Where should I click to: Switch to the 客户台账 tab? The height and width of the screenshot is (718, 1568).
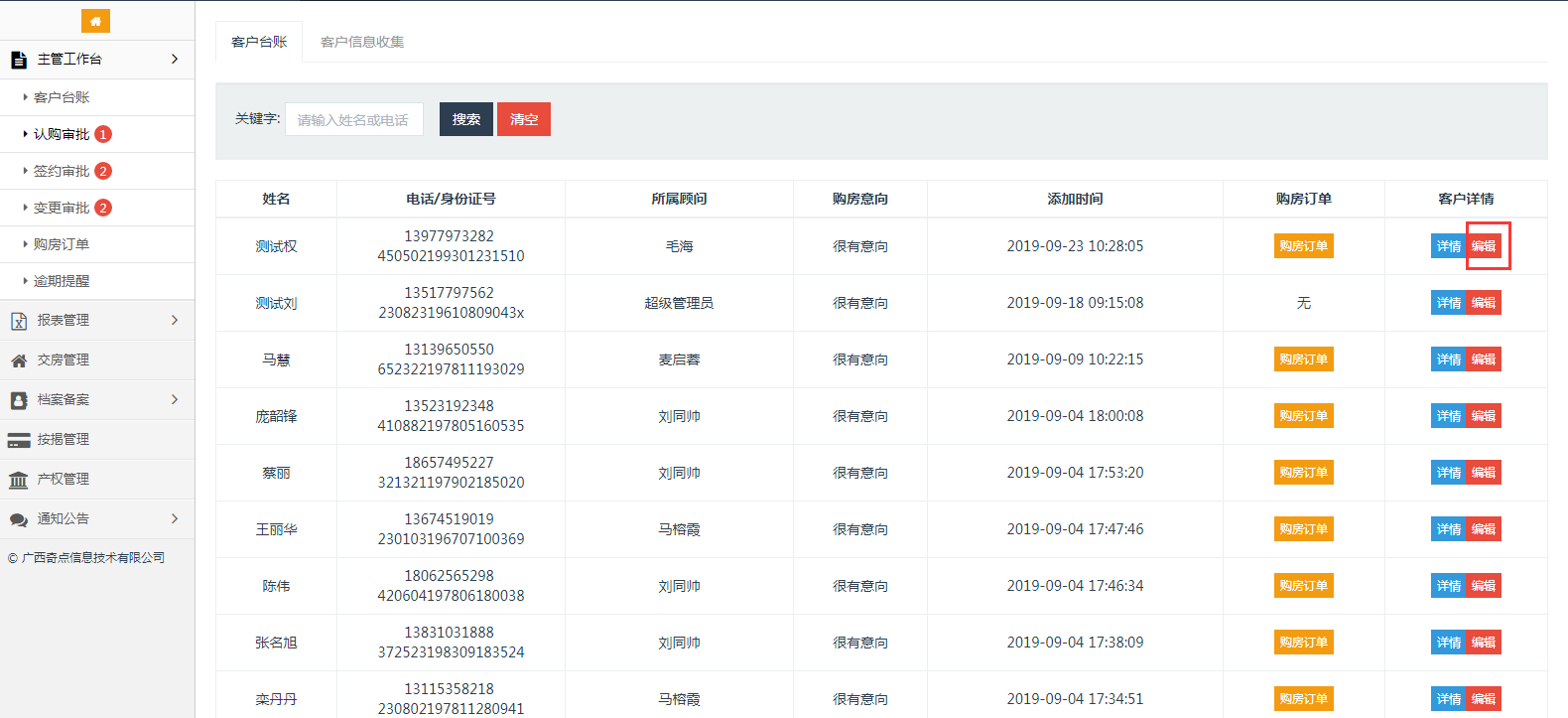pyautogui.click(x=259, y=42)
